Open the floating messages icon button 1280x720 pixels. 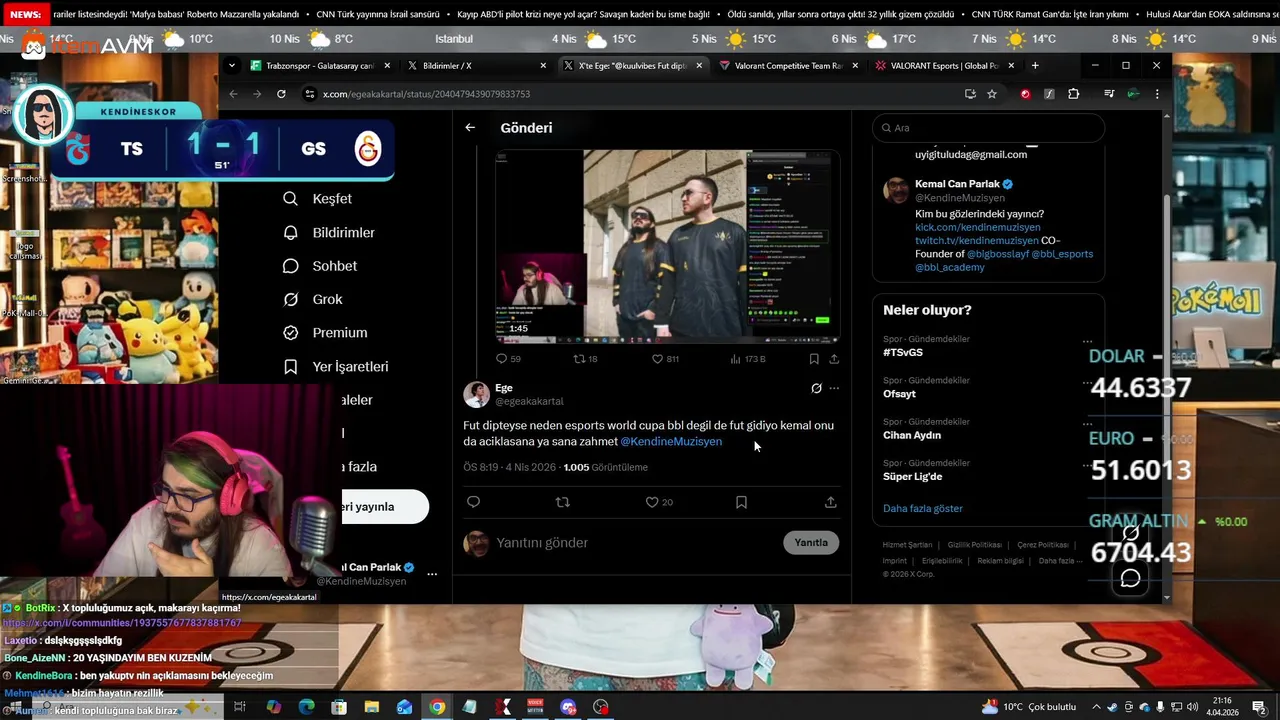[x=1131, y=578]
